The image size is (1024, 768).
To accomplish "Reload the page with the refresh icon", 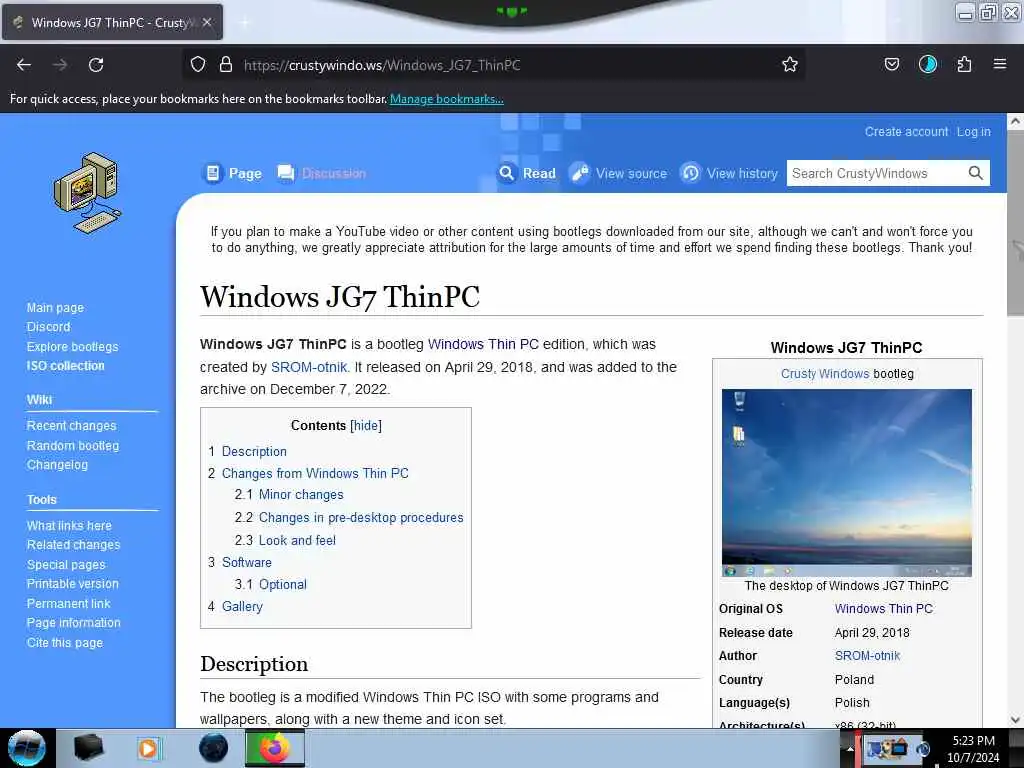I will tap(96, 65).
